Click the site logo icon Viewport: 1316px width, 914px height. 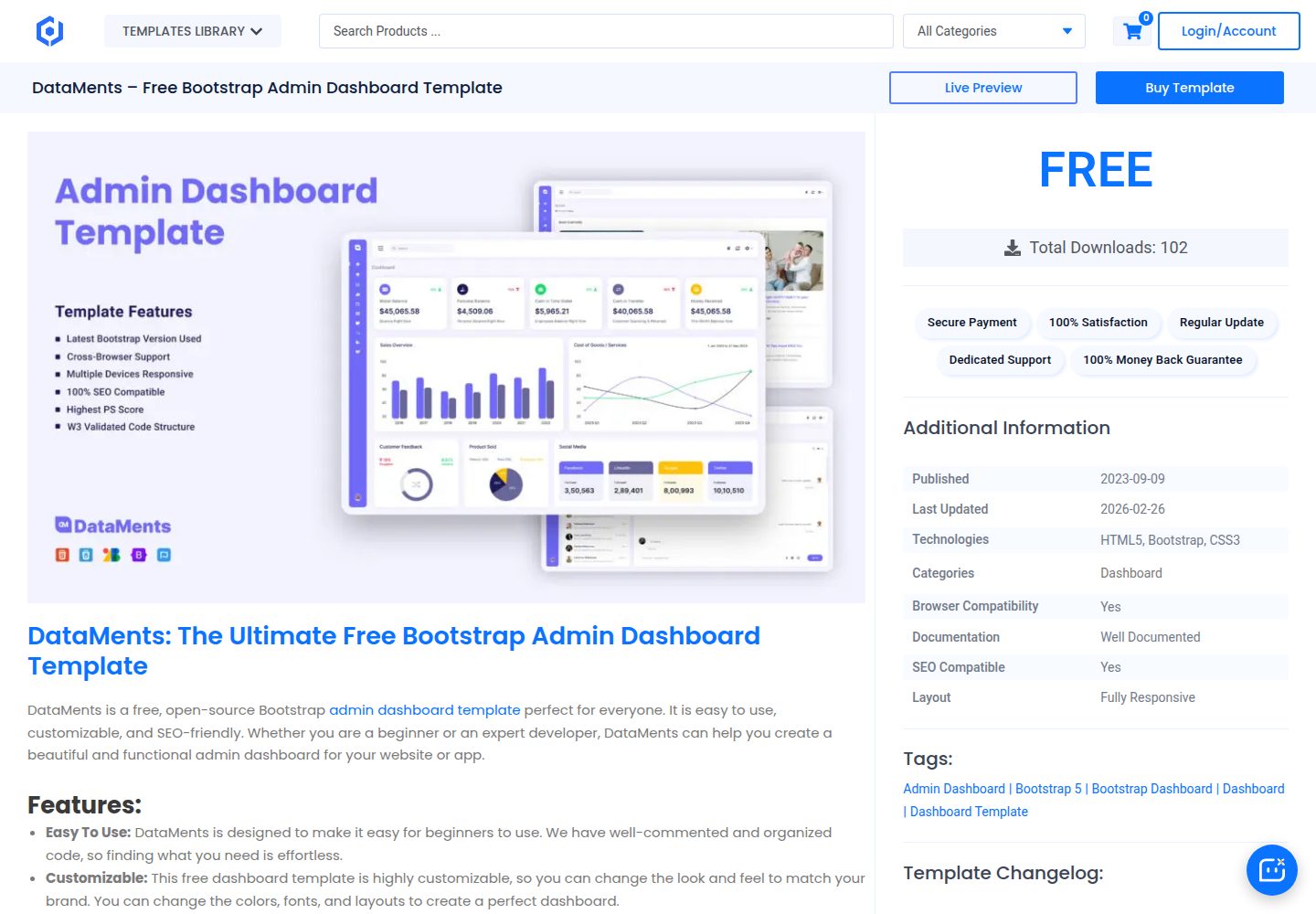49,31
